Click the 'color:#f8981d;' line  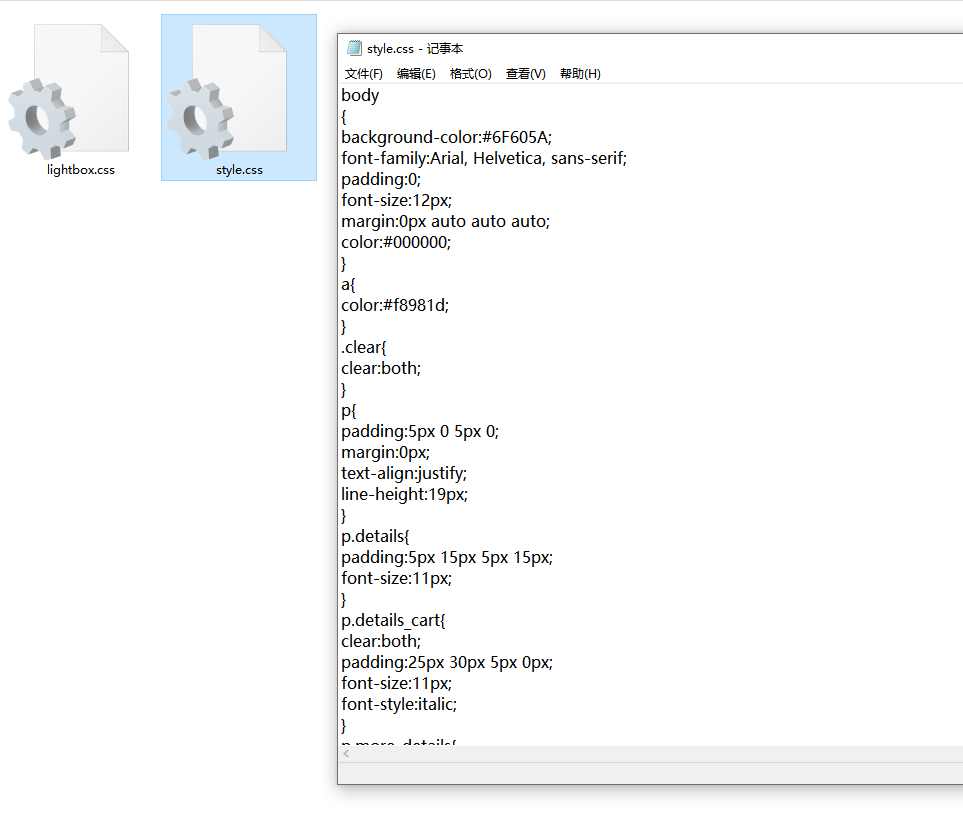(395, 305)
